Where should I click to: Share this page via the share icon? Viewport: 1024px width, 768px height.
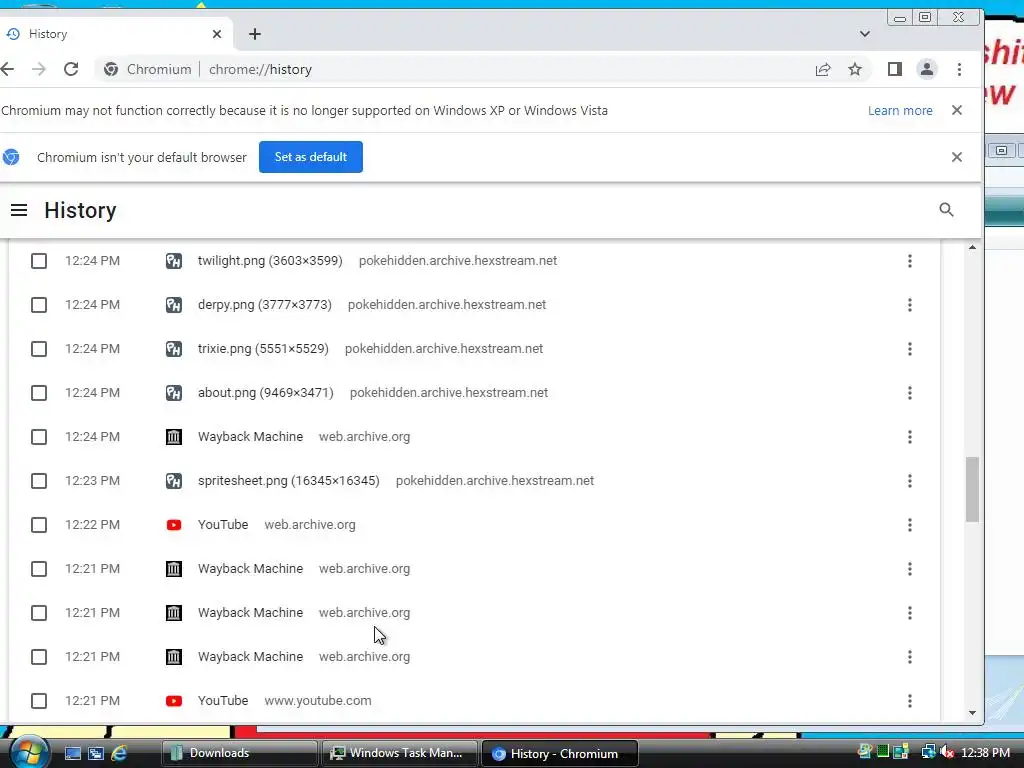[x=823, y=69]
